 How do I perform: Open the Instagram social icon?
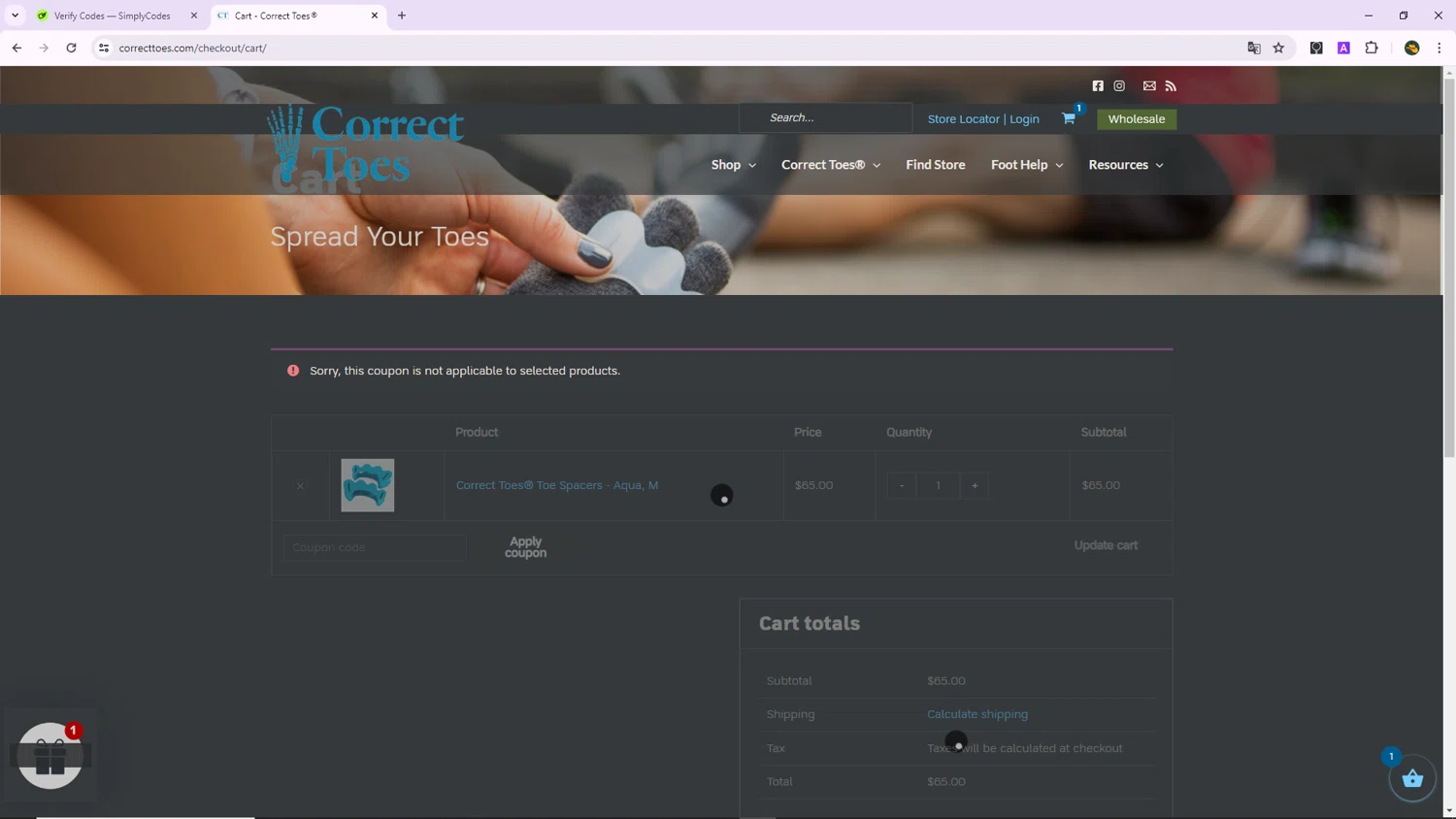pos(1119,86)
